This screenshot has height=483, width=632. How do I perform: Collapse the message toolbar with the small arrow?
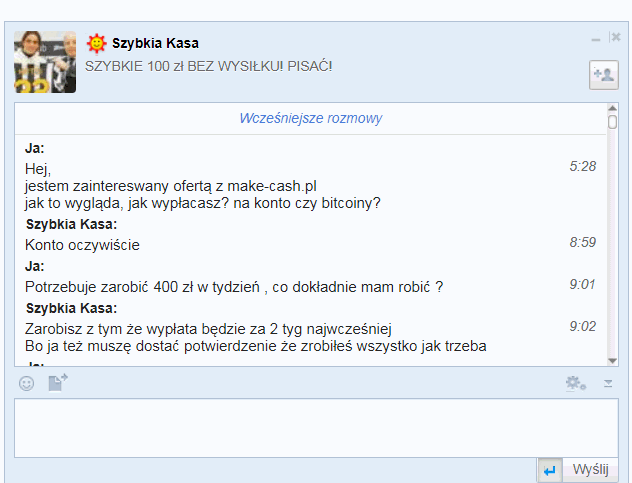[x=607, y=383]
